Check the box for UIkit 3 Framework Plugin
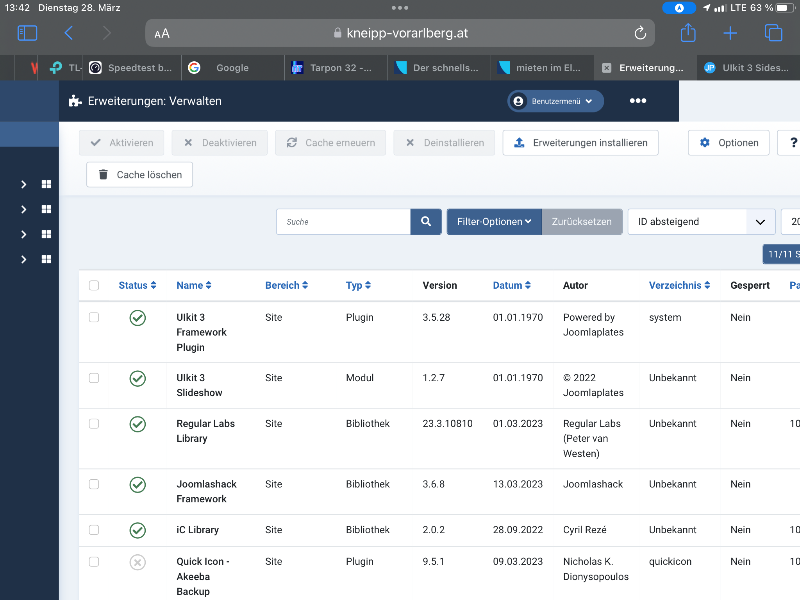Image resolution: width=800 pixels, height=600 pixels. tap(94, 317)
